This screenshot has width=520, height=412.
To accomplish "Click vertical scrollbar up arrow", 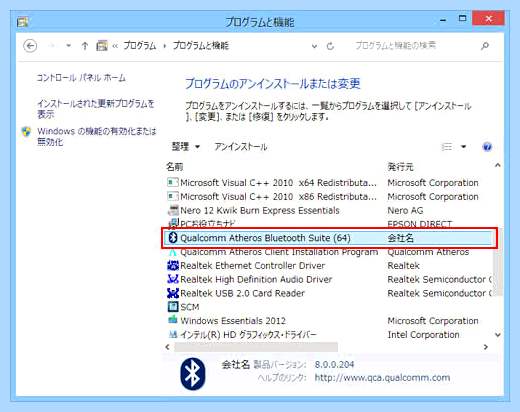I will click(498, 165).
